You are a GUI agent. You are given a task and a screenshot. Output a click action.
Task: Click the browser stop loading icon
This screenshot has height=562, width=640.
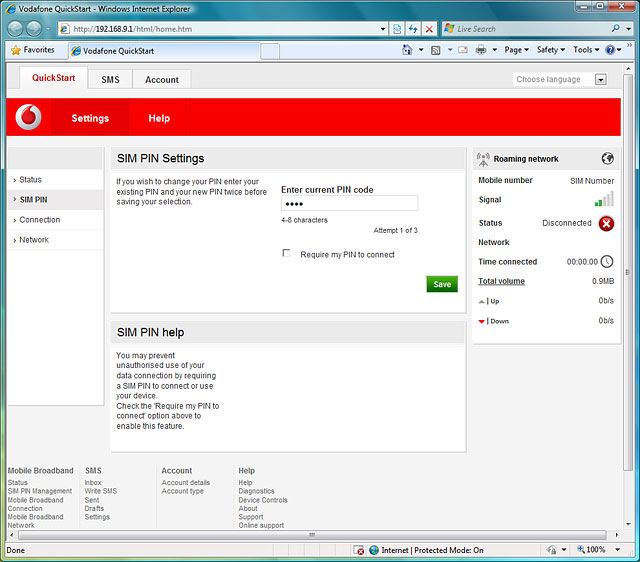(x=429, y=29)
